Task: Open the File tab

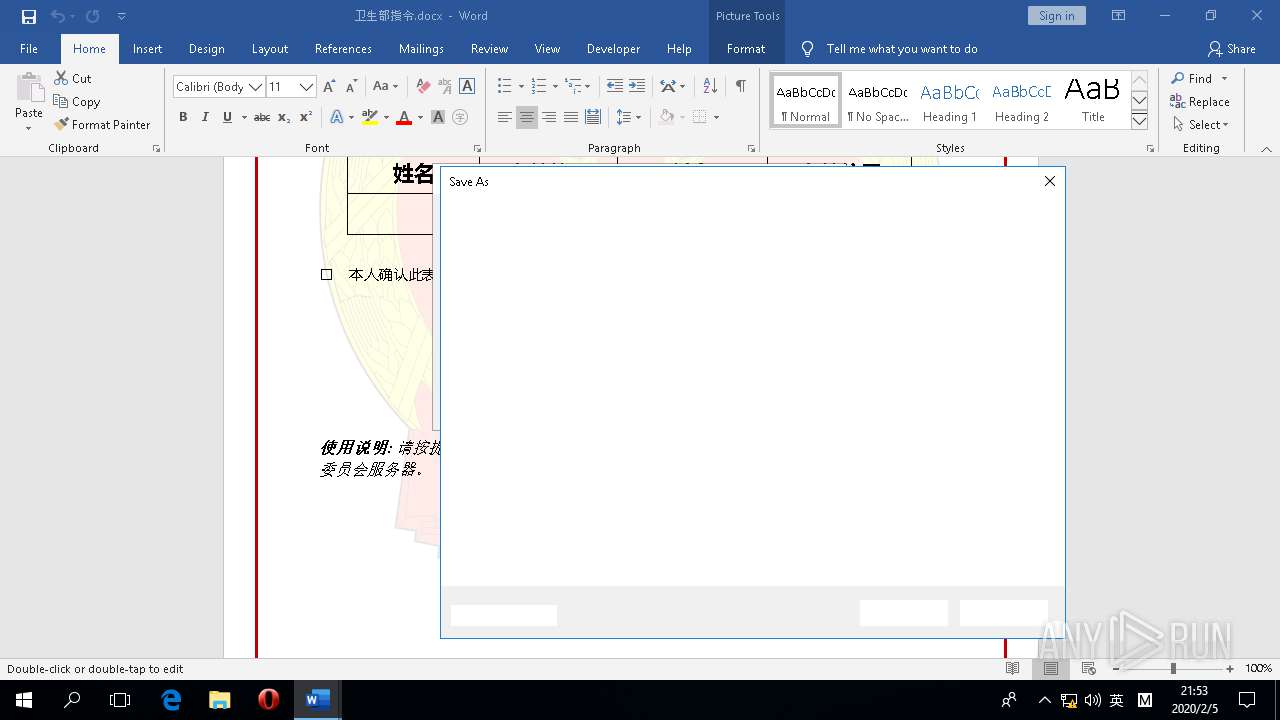Action: 29,49
